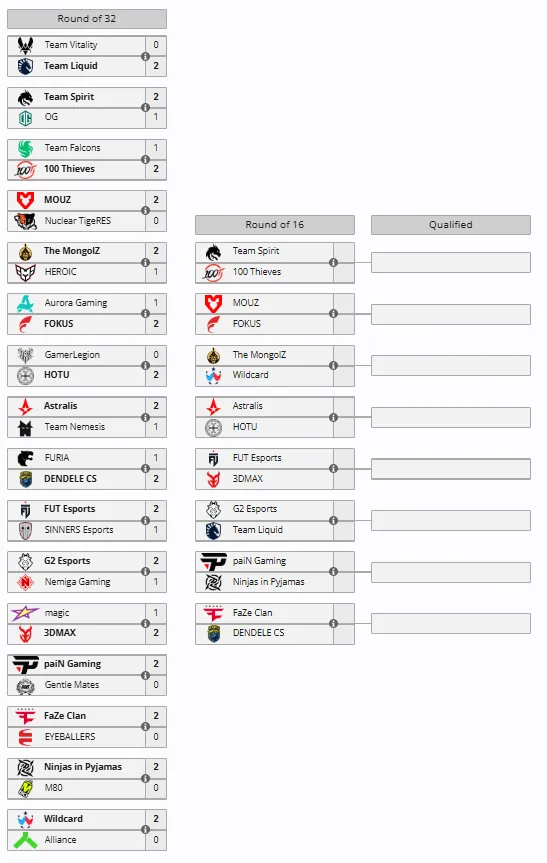547x863 pixels.
Task: Select the Round of 32 column header
Action: (x=87, y=19)
